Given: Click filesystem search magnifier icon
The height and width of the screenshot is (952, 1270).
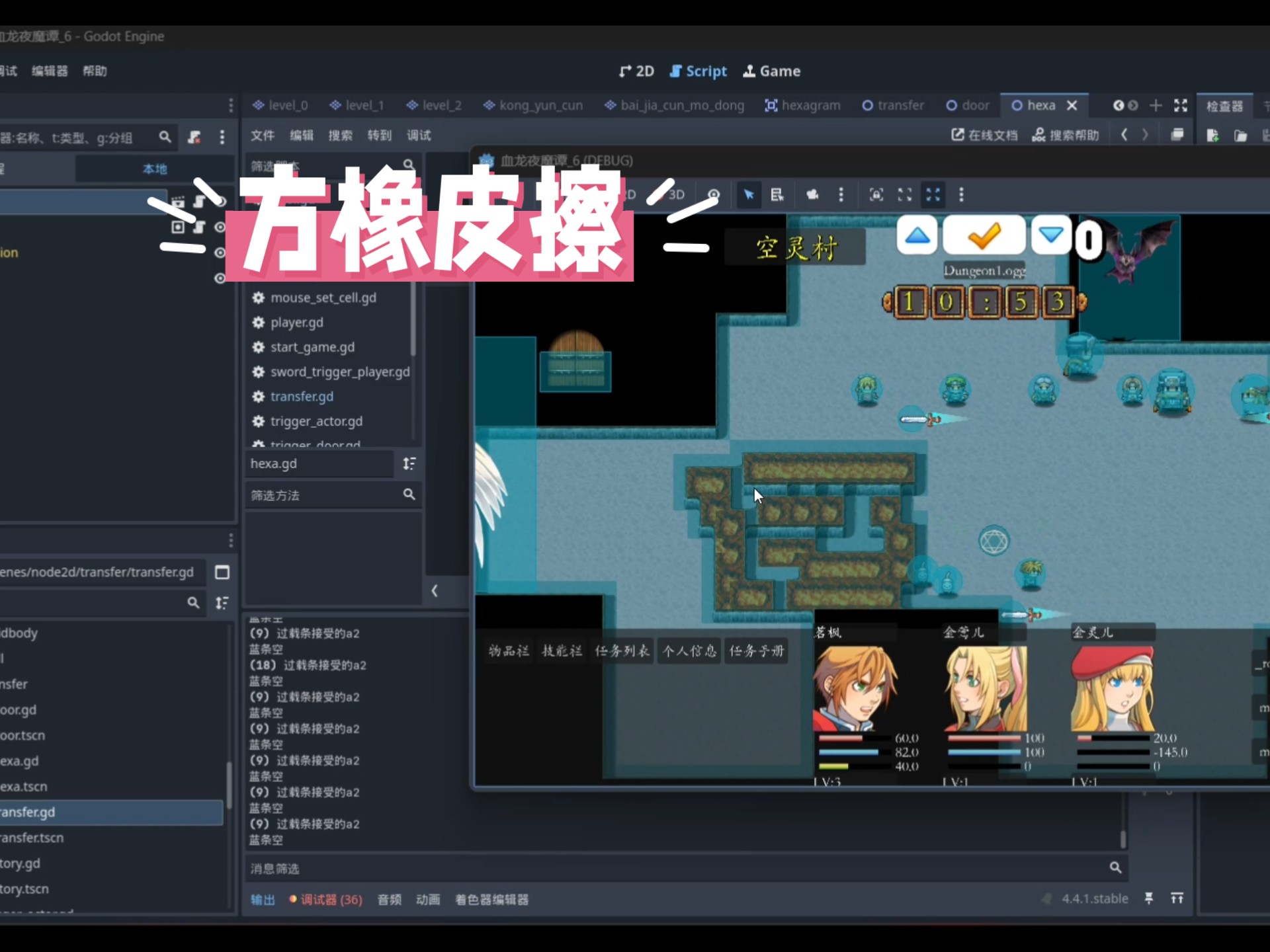Looking at the screenshot, I should (193, 602).
